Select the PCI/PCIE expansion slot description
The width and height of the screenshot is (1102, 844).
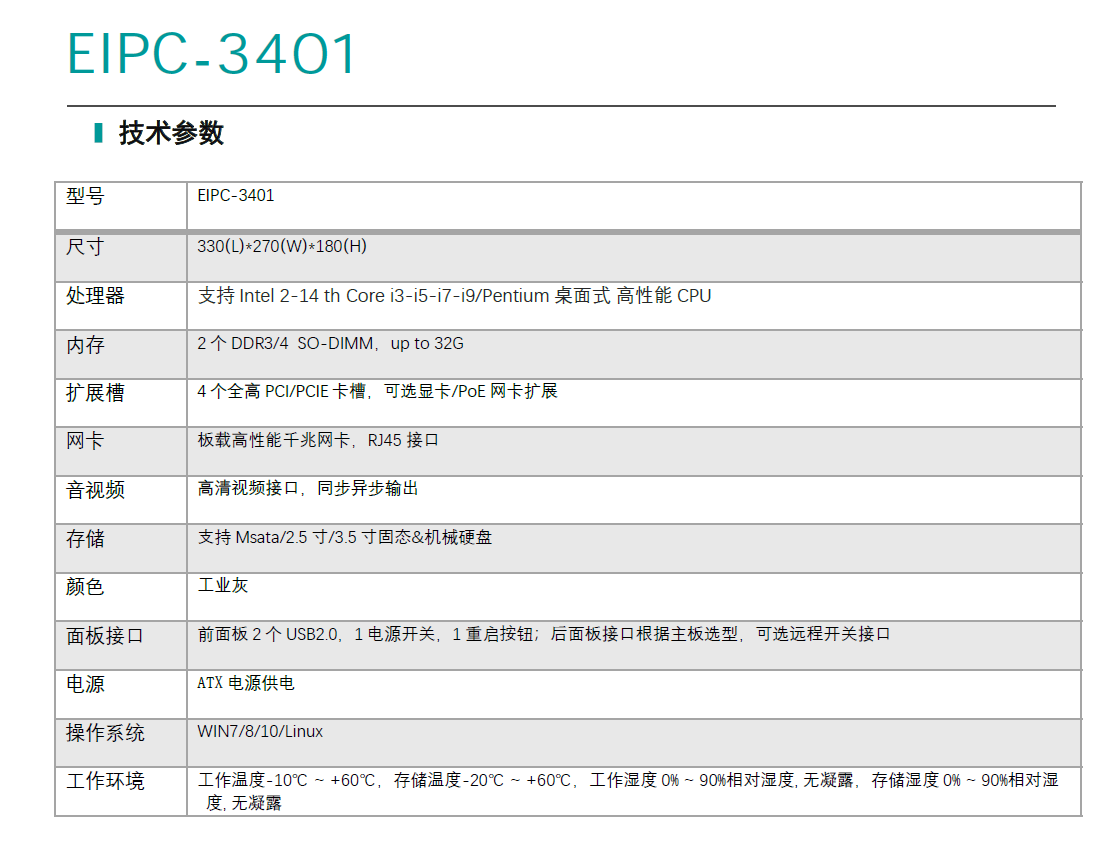(x=377, y=392)
